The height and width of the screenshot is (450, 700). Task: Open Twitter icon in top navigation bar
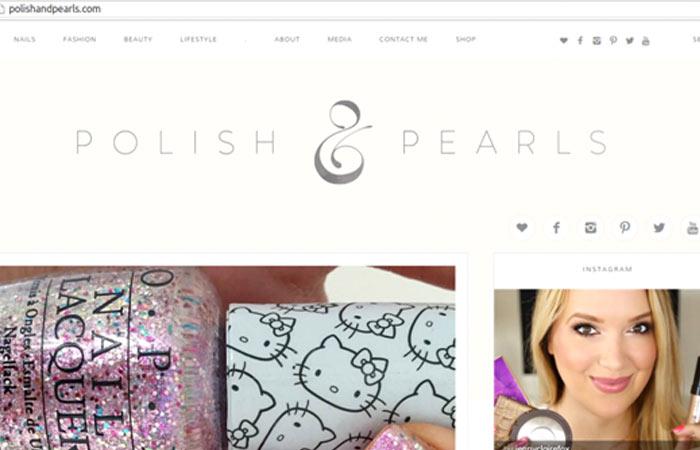tap(630, 41)
